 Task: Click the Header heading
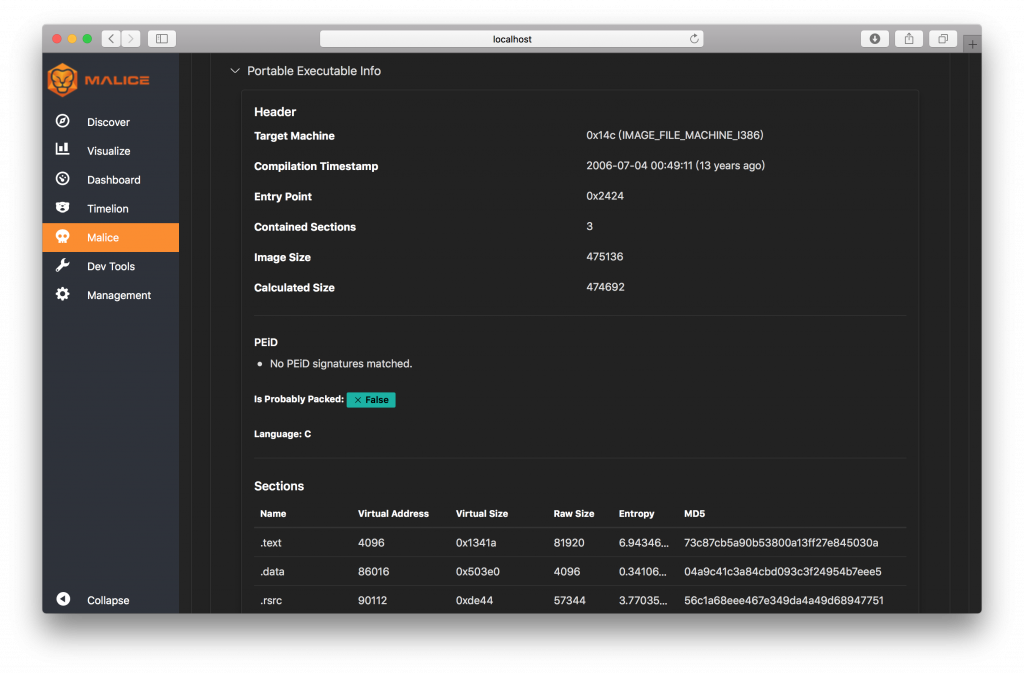(x=275, y=112)
